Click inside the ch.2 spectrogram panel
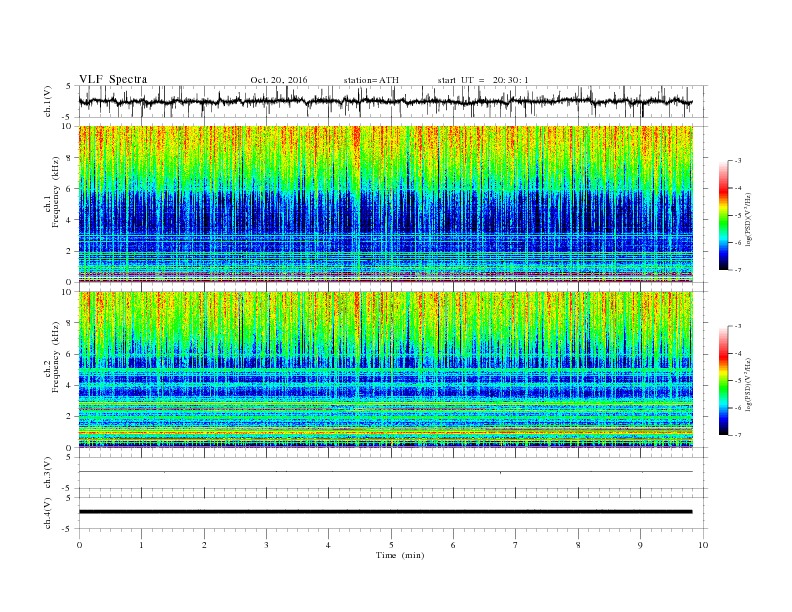Screen dimensions: 792x612 click(x=385, y=369)
